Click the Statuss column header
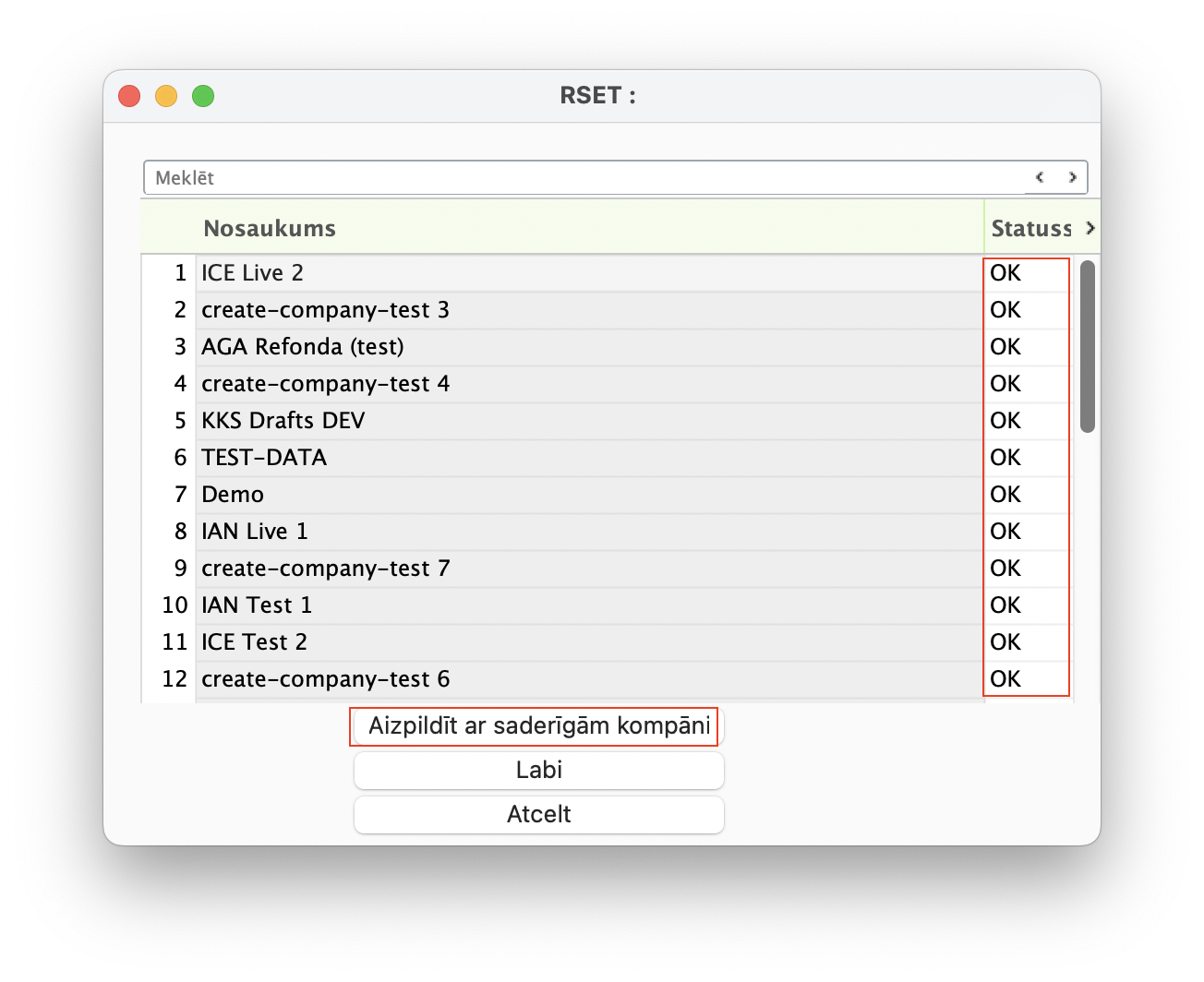The width and height of the screenshot is (1204, 982). pyautogui.click(x=1030, y=228)
